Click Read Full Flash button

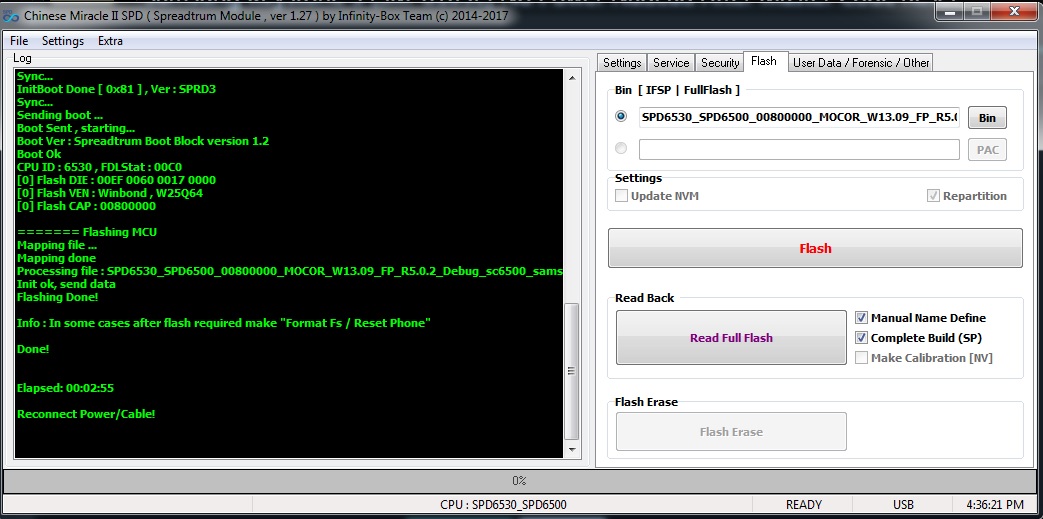click(x=731, y=338)
